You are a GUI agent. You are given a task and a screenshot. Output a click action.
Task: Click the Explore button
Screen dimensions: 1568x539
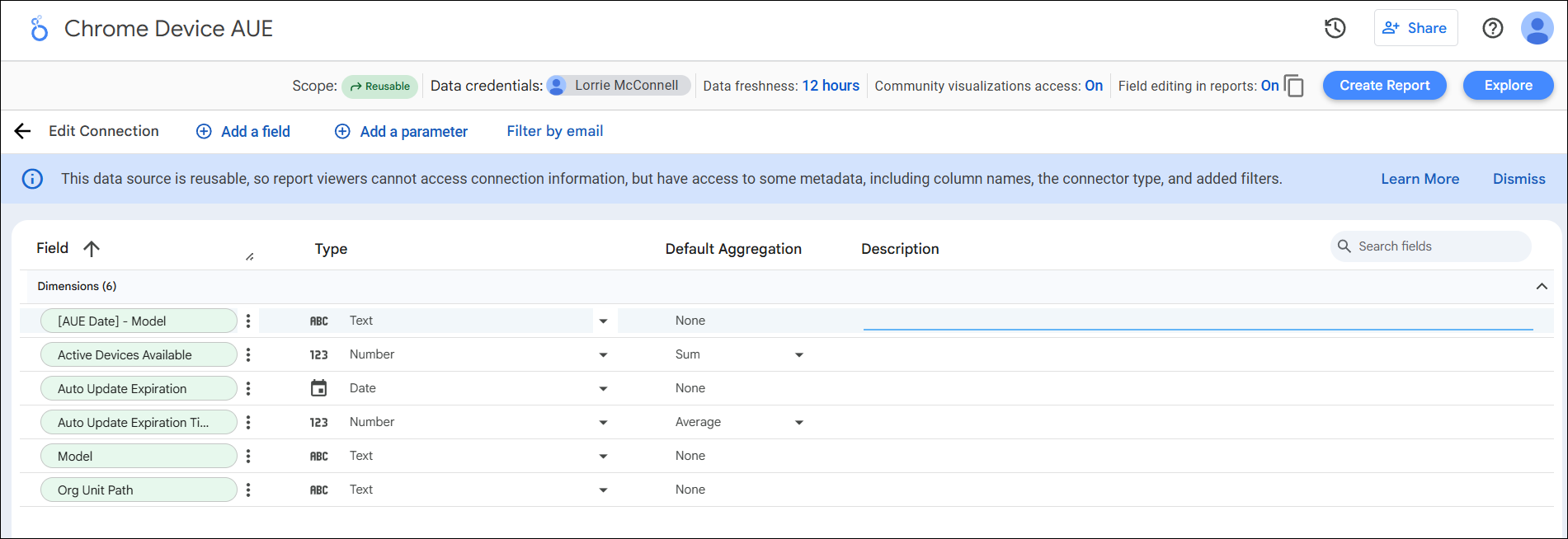tap(1509, 86)
